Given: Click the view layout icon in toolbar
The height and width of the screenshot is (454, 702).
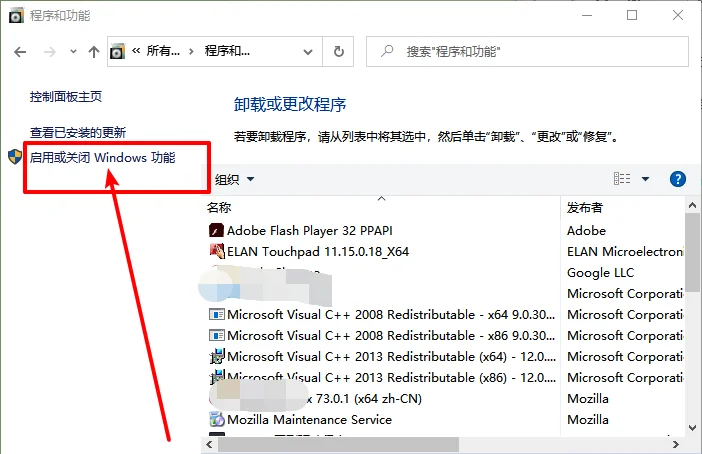Looking at the screenshot, I should (x=622, y=179).
